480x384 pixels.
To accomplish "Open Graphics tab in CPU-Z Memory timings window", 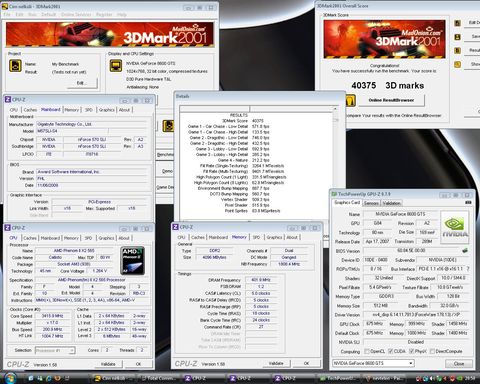I will pos(274,237).
